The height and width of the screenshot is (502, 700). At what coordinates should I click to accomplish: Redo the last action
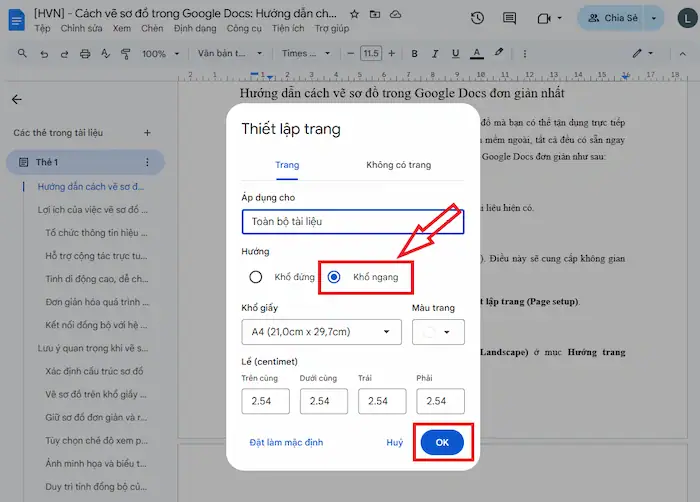point(64,54)
